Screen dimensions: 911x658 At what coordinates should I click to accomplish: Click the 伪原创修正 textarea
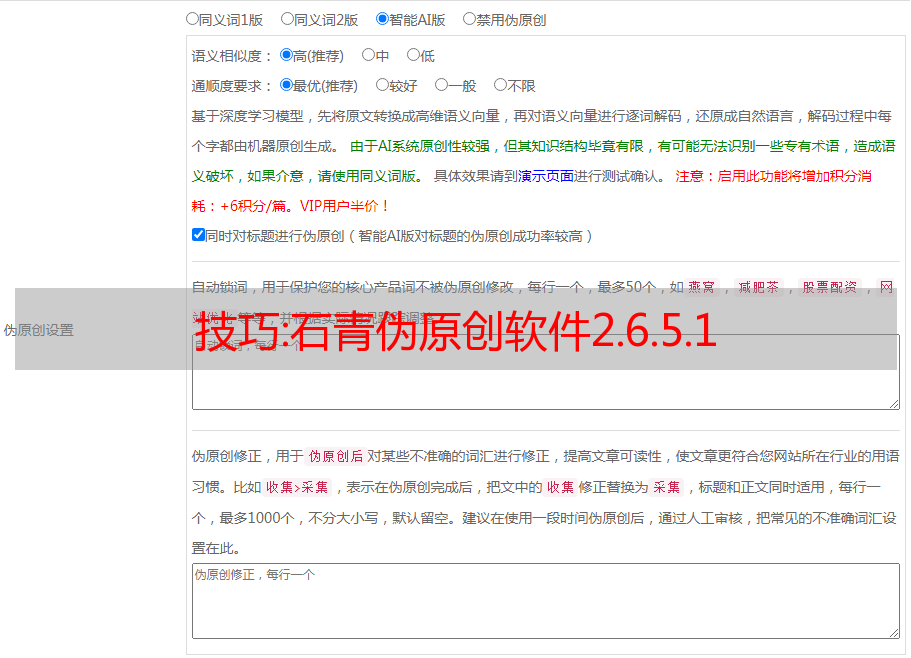point(546,601)
